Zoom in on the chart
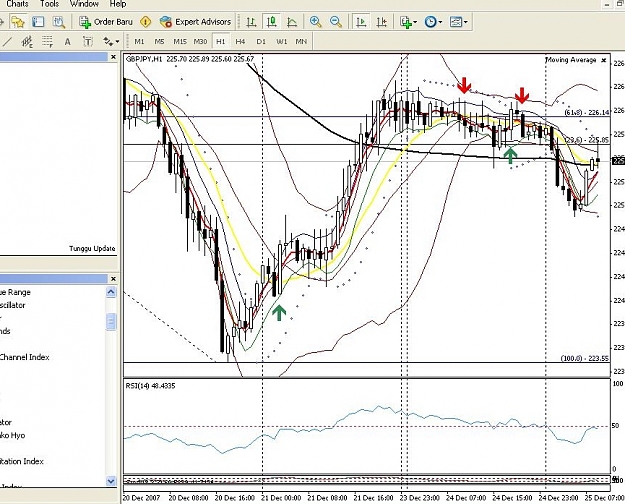The width and height of the screenshot is (625, 504). pos(316,22)
